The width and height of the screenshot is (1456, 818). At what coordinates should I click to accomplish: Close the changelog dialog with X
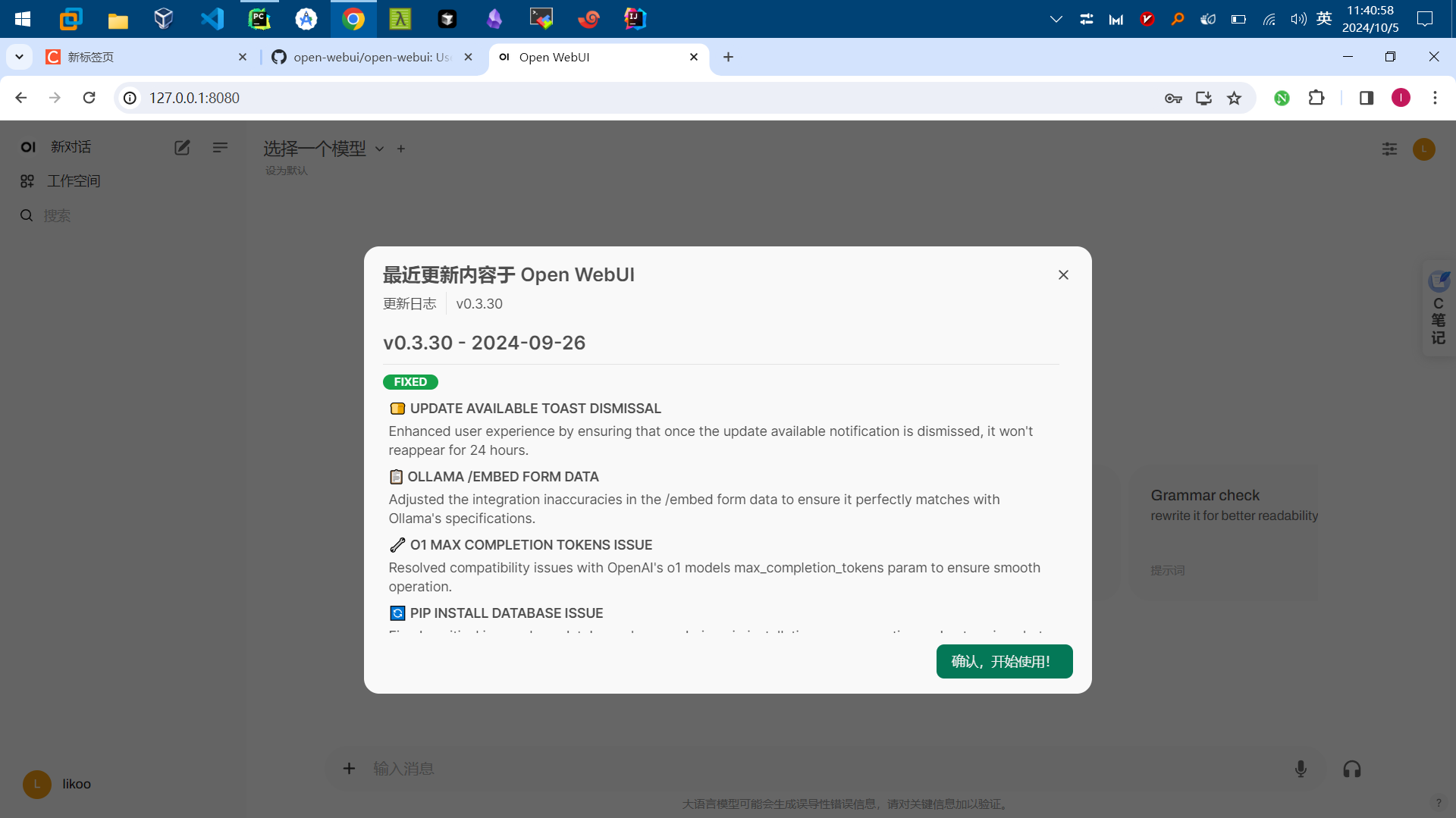point(1063,275)
